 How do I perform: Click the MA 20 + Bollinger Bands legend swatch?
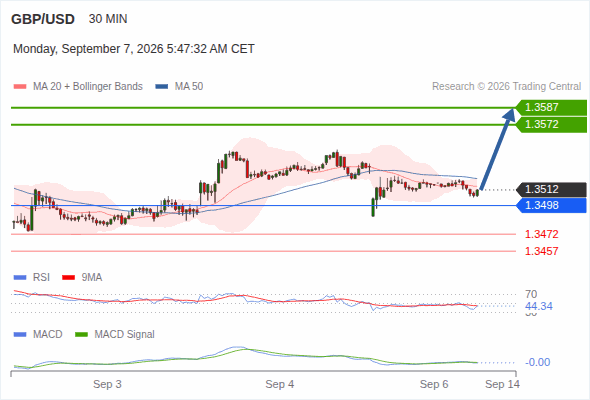[x=20, y=87]
